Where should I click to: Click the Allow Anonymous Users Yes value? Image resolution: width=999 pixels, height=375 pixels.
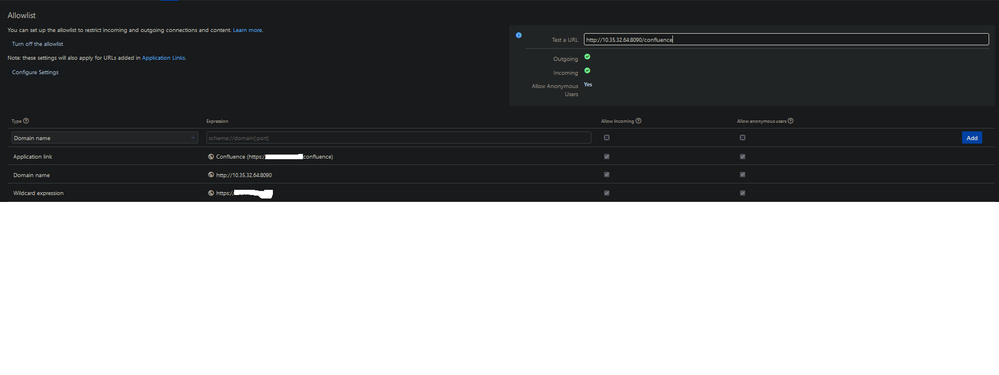click(588, 85)
